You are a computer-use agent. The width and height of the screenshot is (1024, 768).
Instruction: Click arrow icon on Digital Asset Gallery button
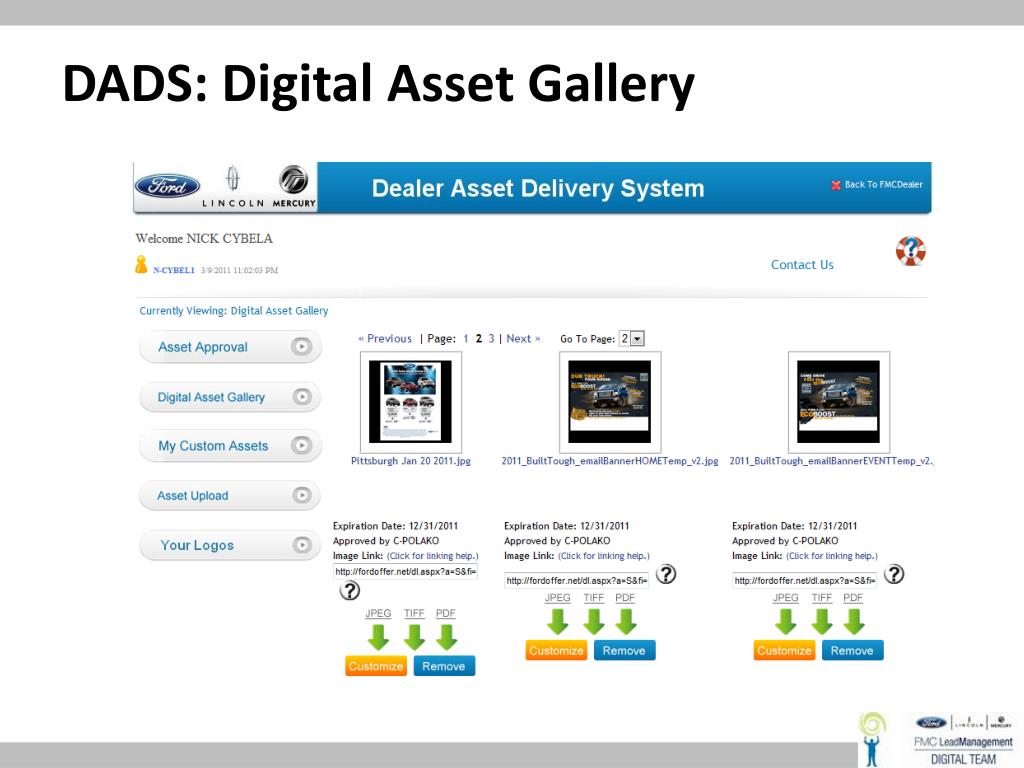302,396
